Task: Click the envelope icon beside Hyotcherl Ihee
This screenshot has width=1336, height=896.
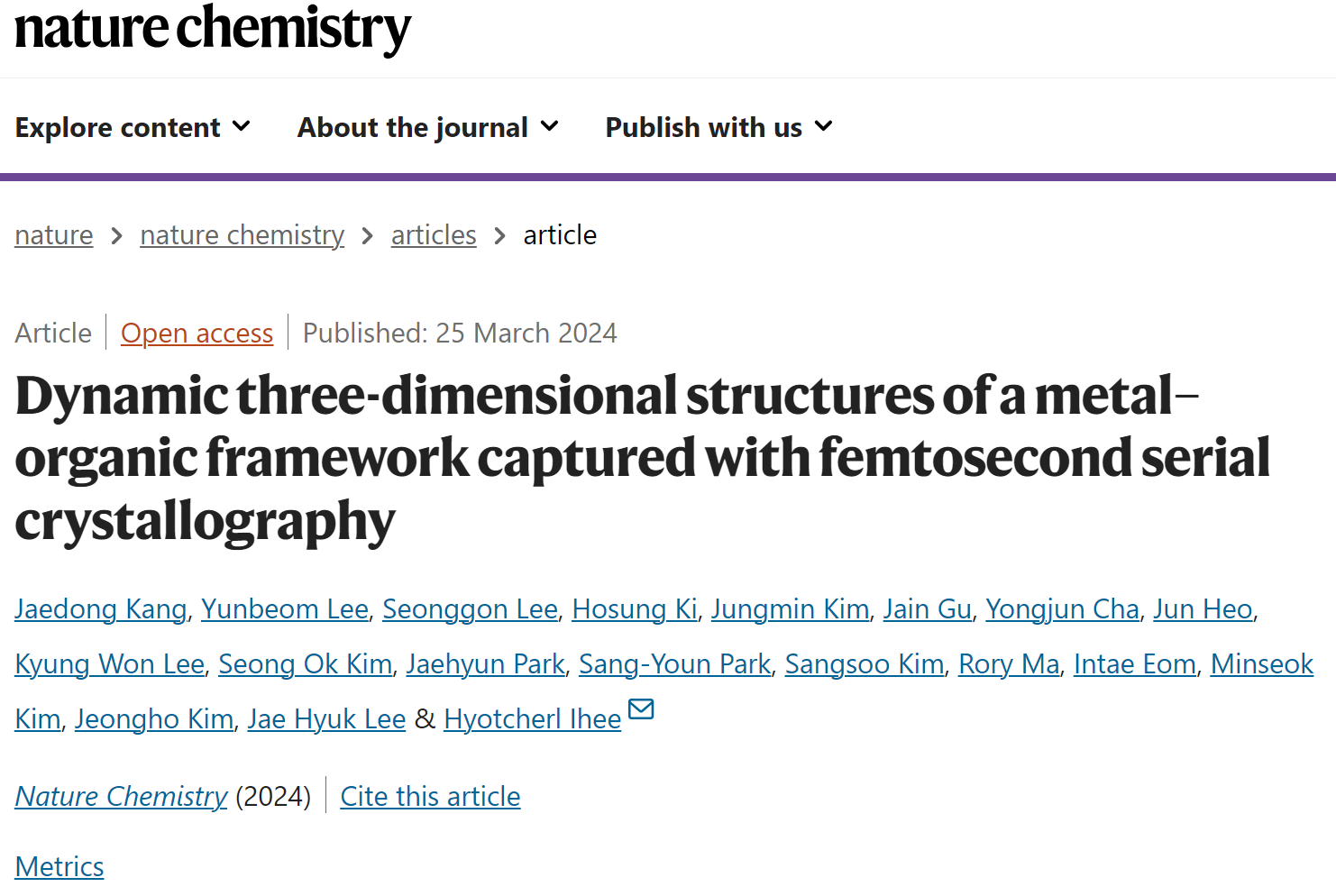Action: click(x=641, y=710)
